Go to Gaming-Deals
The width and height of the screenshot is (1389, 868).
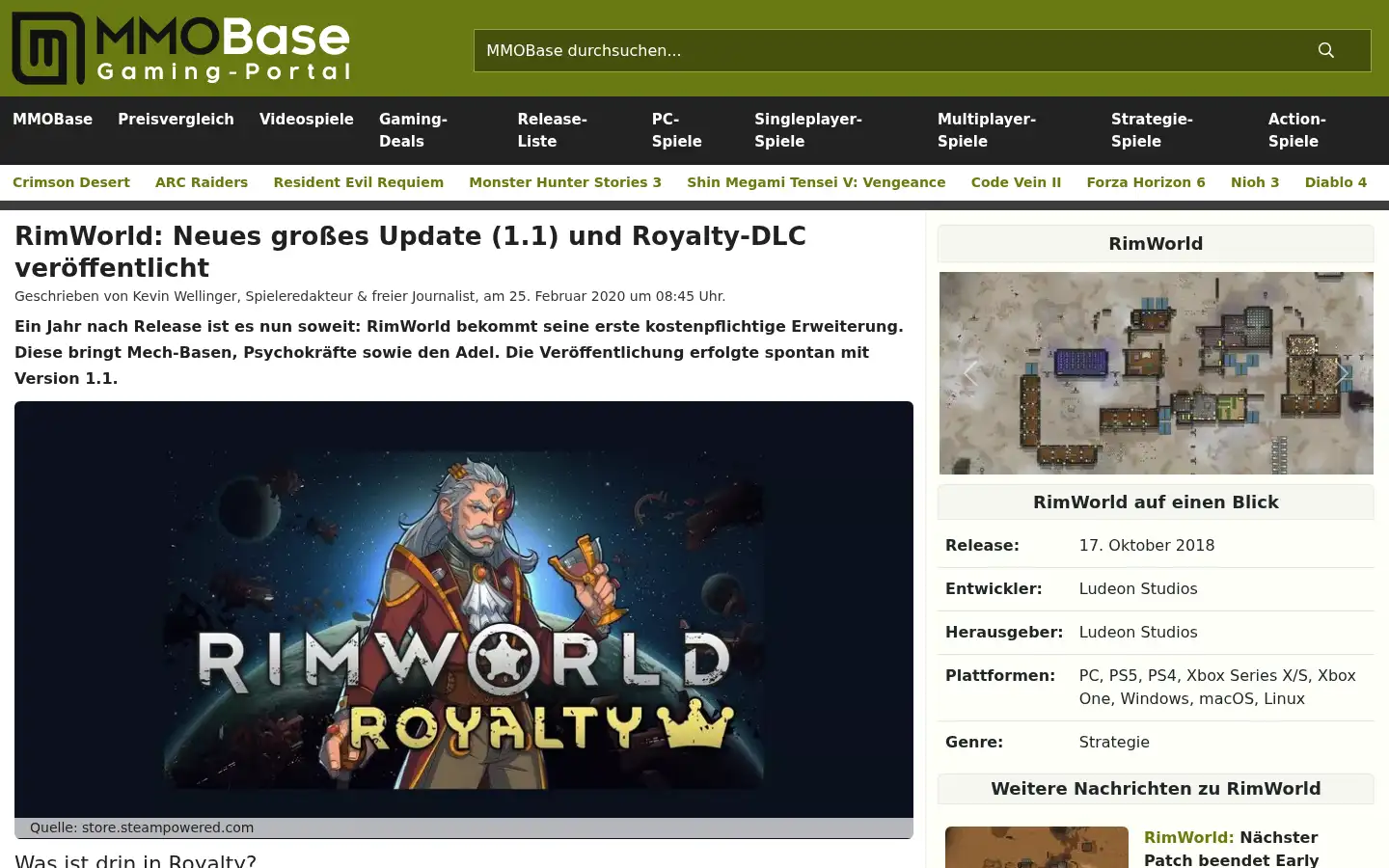[413, 130]
